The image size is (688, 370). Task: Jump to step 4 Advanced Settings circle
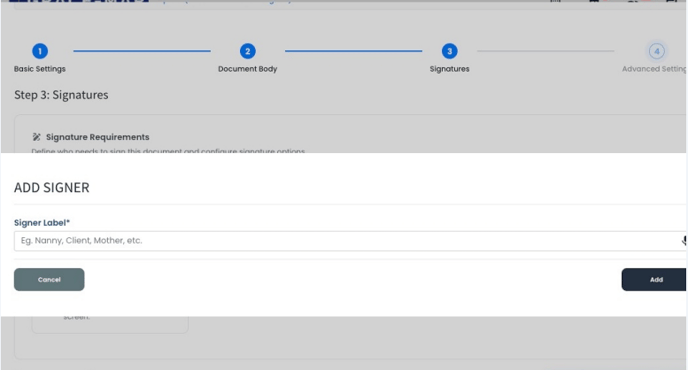(657, 51)
